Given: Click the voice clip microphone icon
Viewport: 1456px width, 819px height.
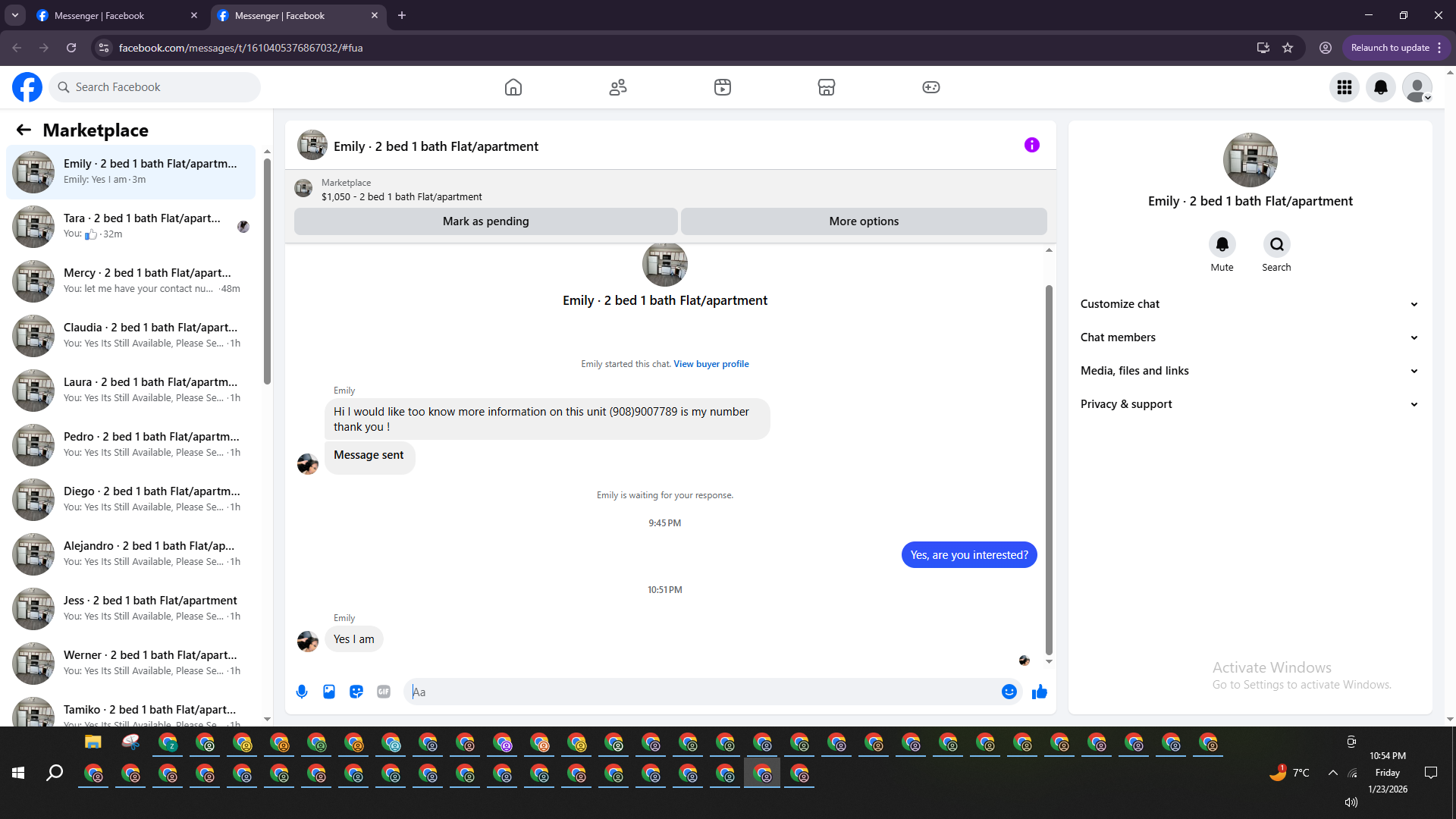Looking at the screenshot, I should pyautogui.click(x=302, y=692).
